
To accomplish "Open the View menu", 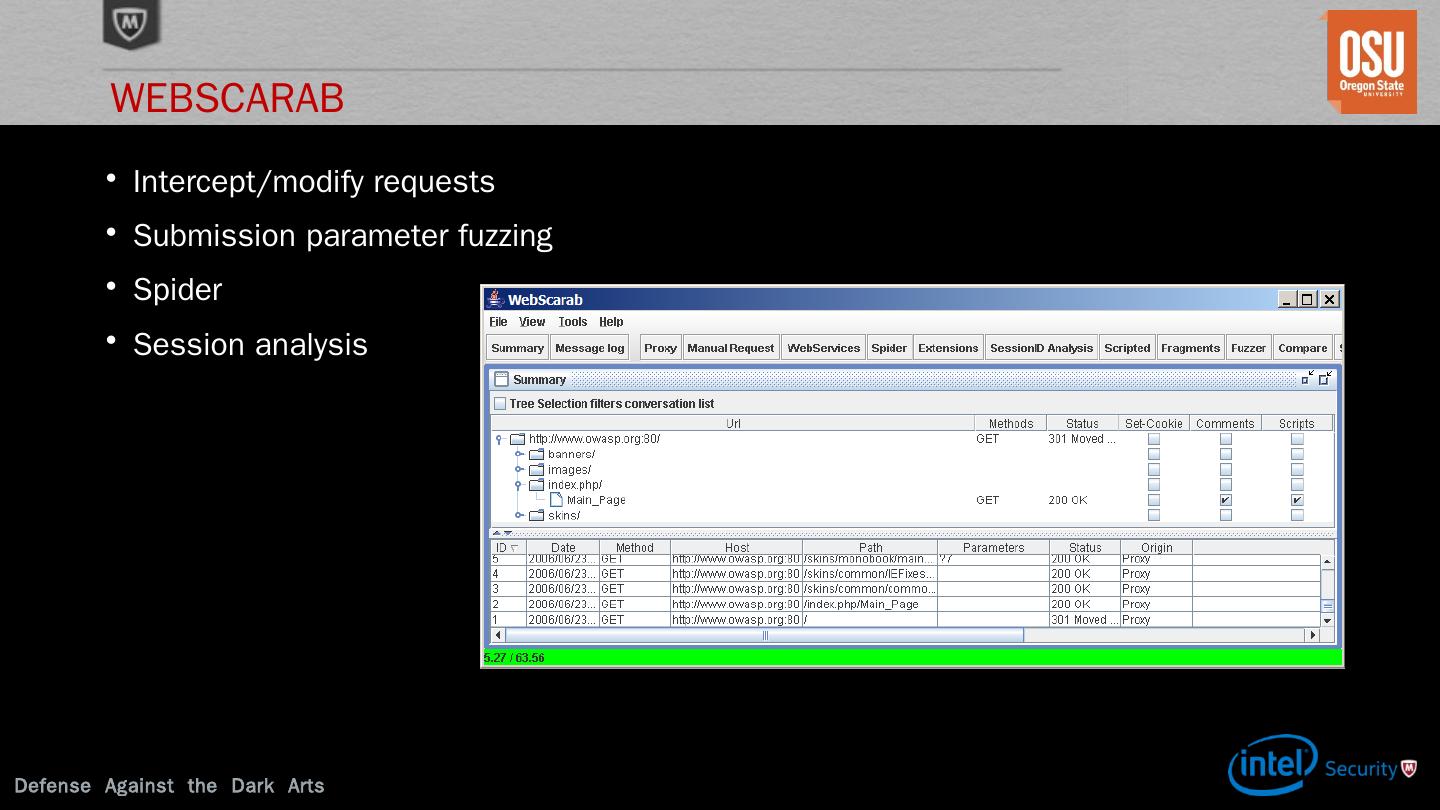I will tap(532, 322).
